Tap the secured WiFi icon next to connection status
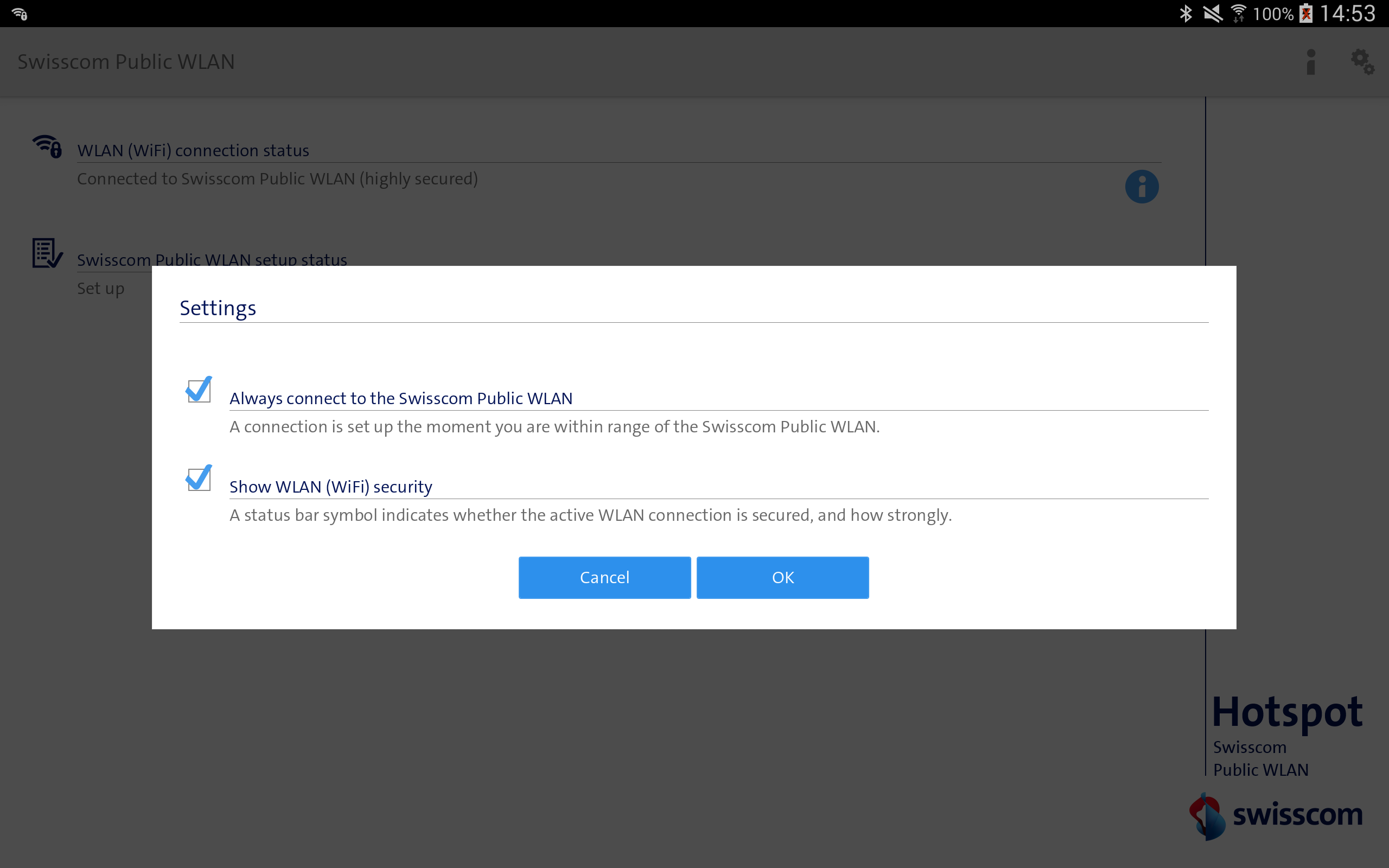This screenshot has width=1389, height=868. (x=47, y=146)
